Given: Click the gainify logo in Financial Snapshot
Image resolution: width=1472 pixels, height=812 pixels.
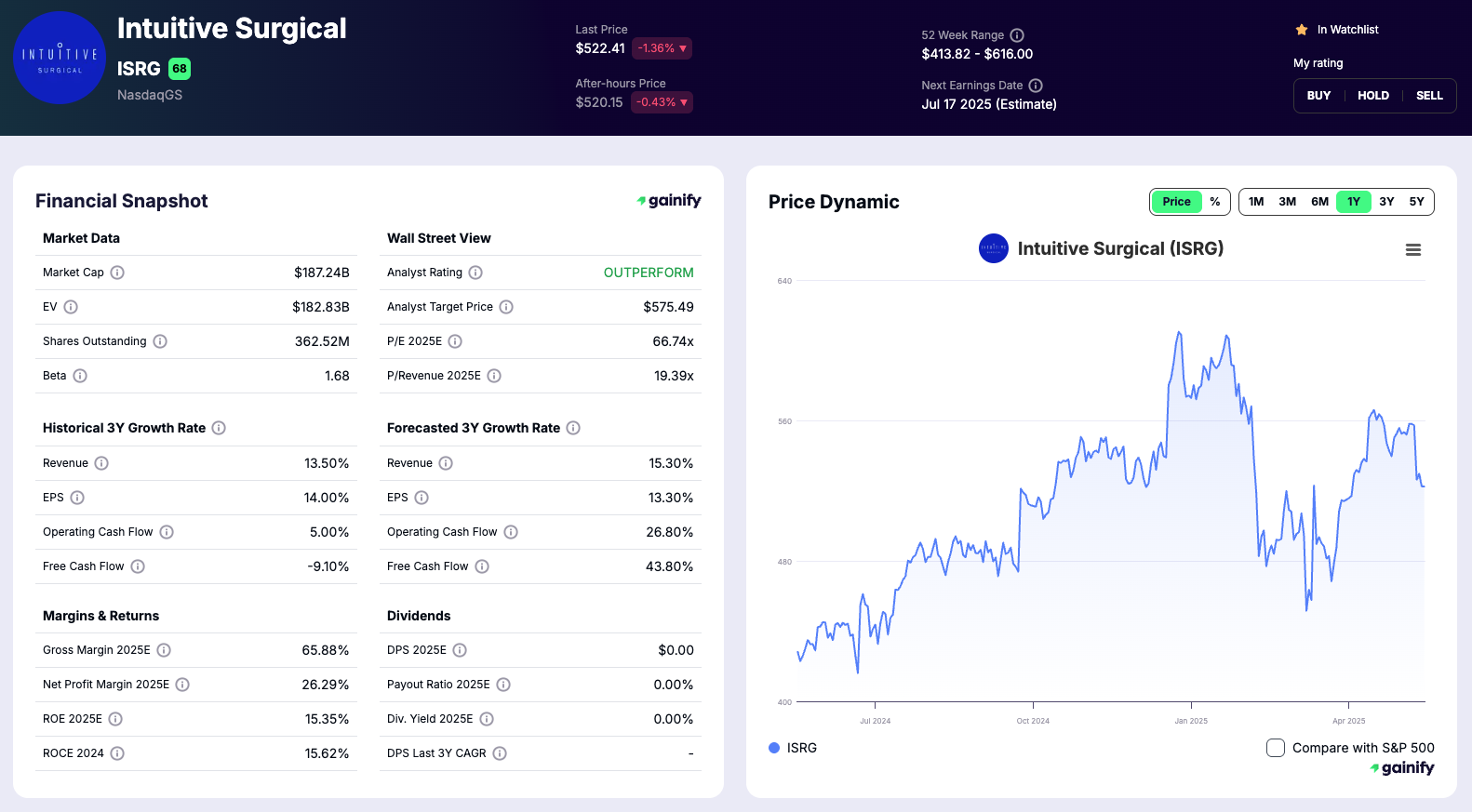Looking at the screenshot, I should [x=669, y=200].
